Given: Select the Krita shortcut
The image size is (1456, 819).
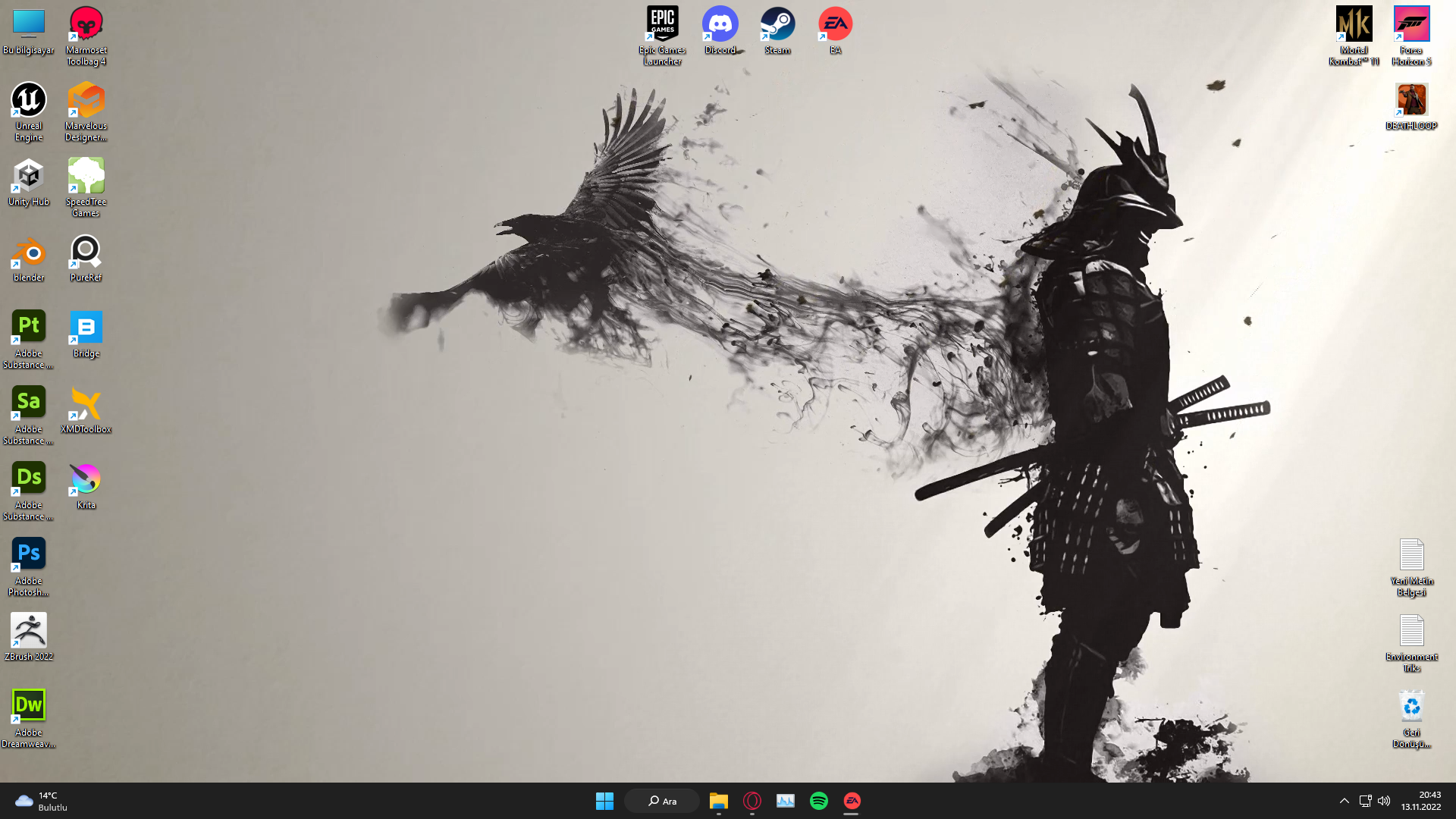Looking at the screenshot, I should tap(86, 485).
